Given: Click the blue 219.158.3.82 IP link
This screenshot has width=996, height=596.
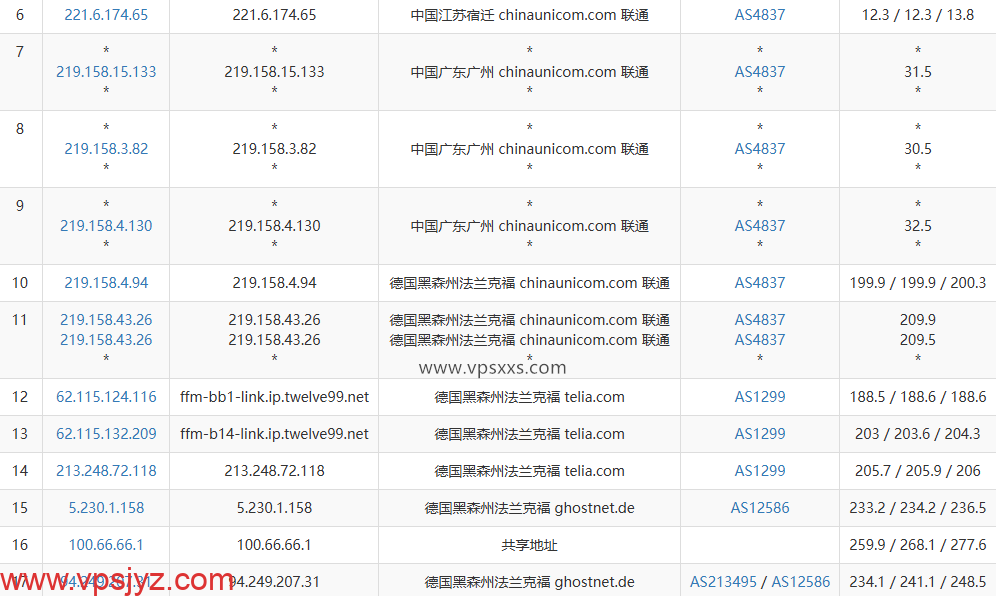Looking at the screenshot, I should [x=106, y=149].
